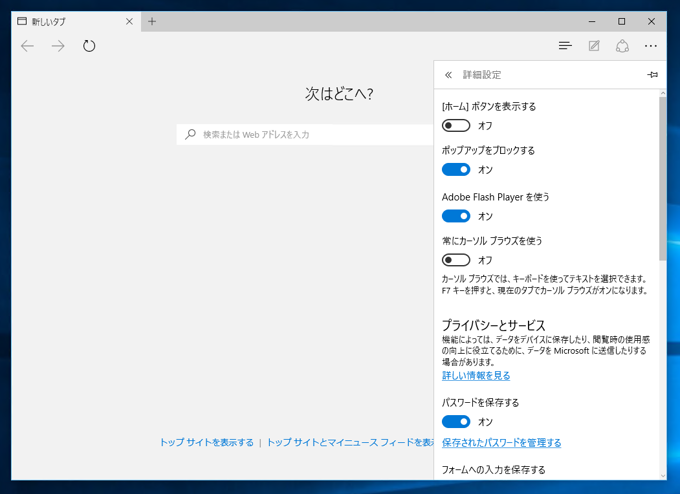Close the 新しいタブ tab
This screenshot has height=494, width=680.
tap(129, 21)
